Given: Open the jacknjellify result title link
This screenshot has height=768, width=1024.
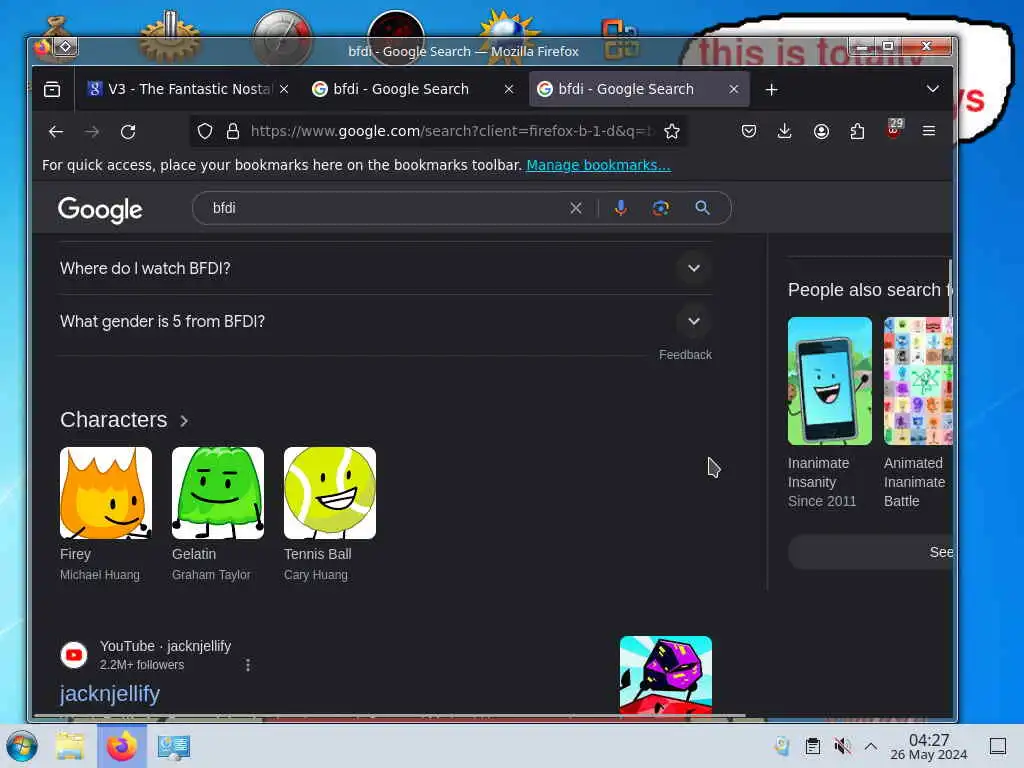Looking at the screenshot, I should (x=110, y=694).
